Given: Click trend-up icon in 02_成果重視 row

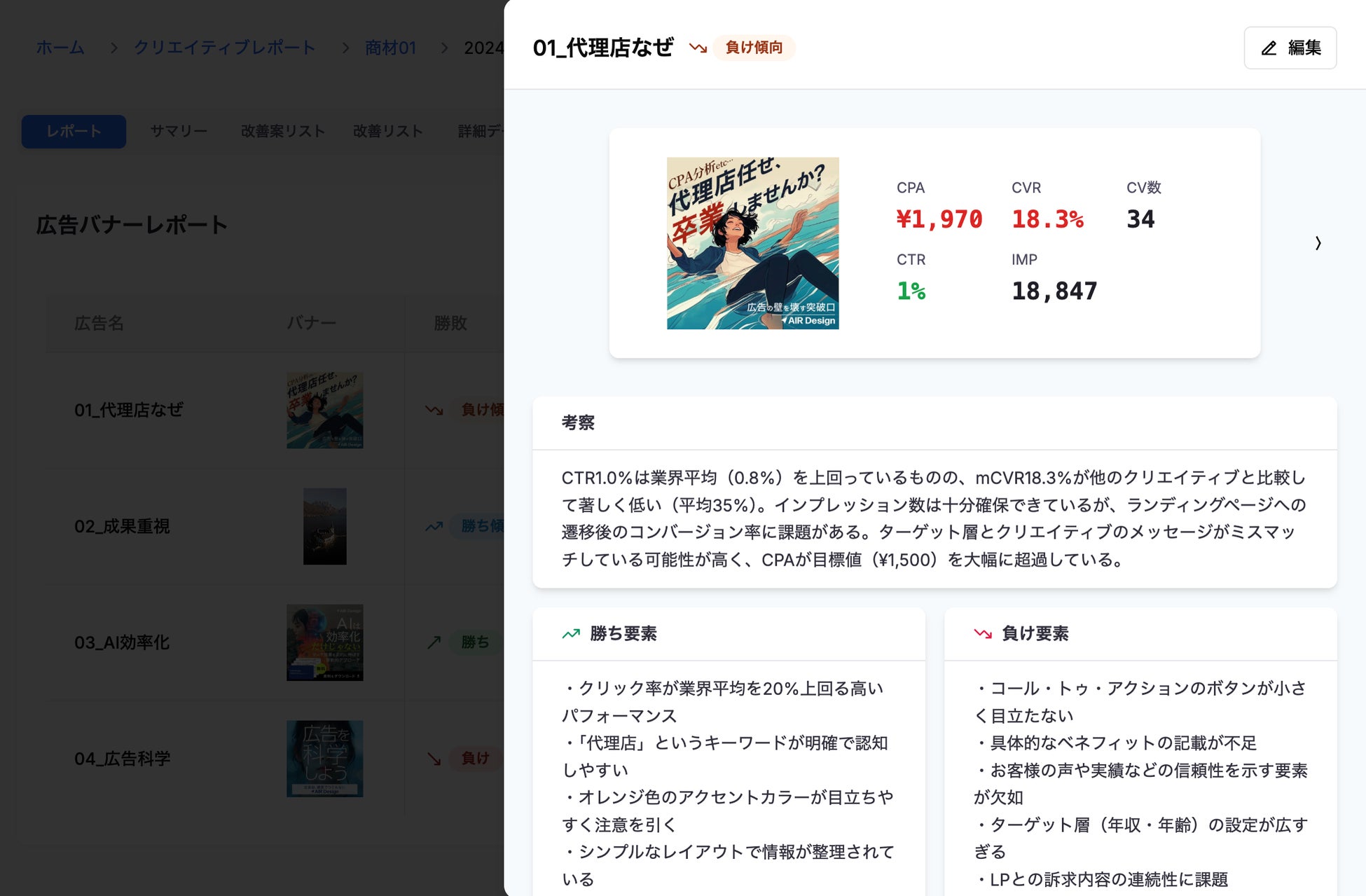Looking at the screenshot, I should point(434,526).
